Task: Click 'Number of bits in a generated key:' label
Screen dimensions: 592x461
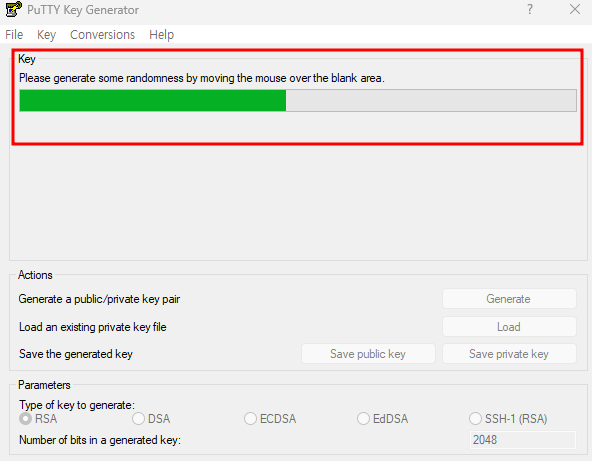Action: tap(100, 440)
